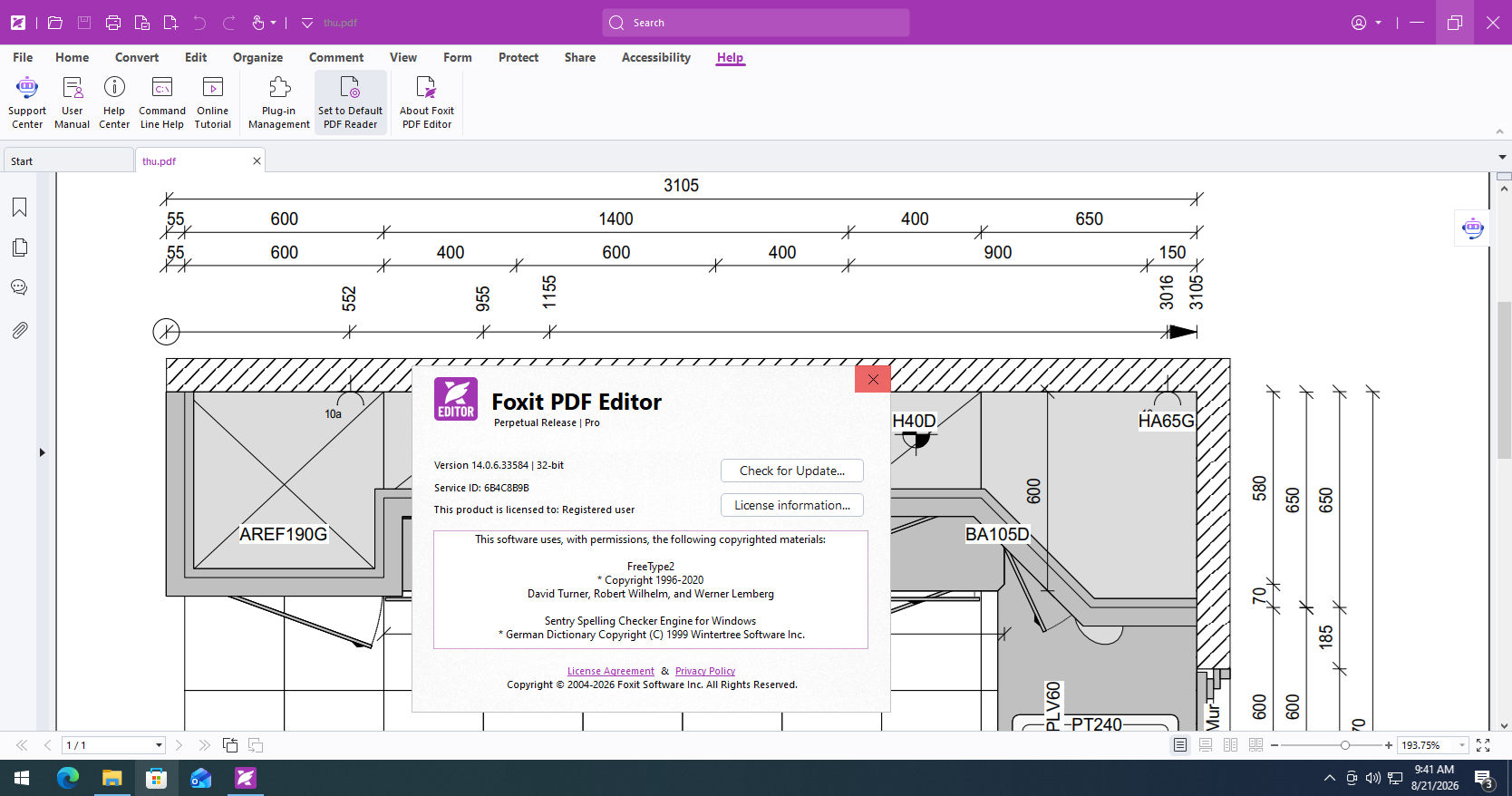
Task: Open the Comments side panel
Action: tap(19, 287)
